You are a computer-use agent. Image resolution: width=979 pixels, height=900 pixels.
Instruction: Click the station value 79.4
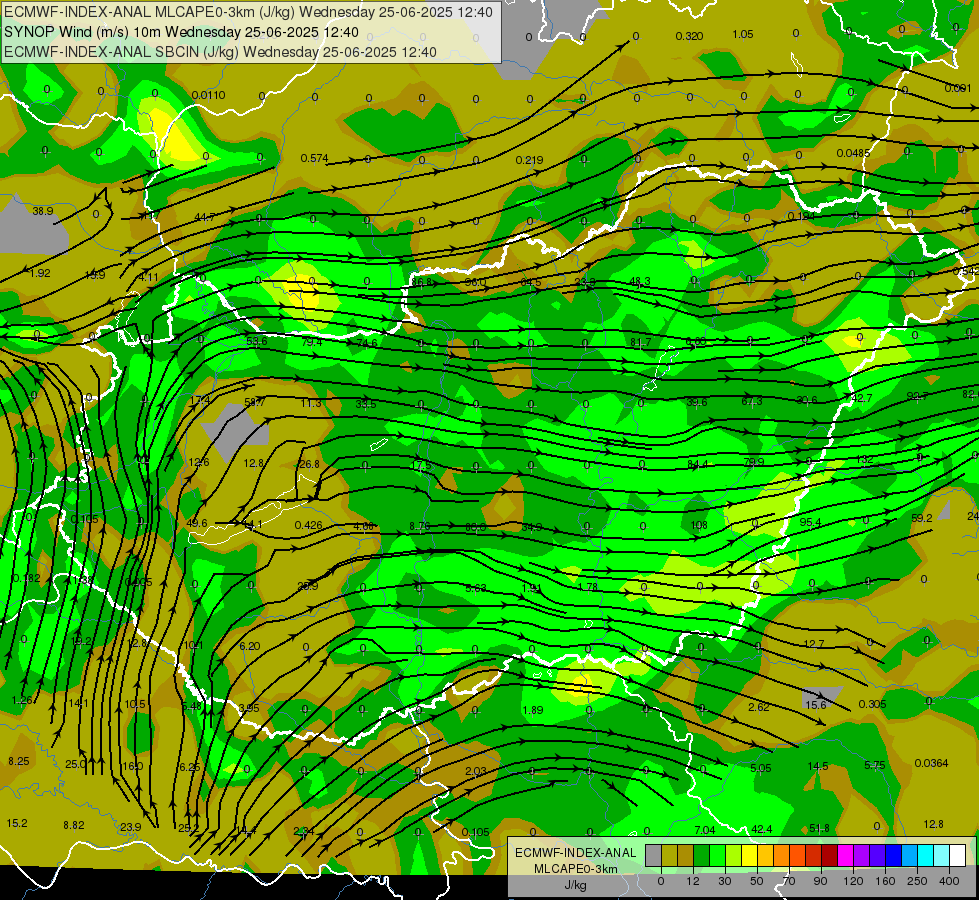pos(312,342)
